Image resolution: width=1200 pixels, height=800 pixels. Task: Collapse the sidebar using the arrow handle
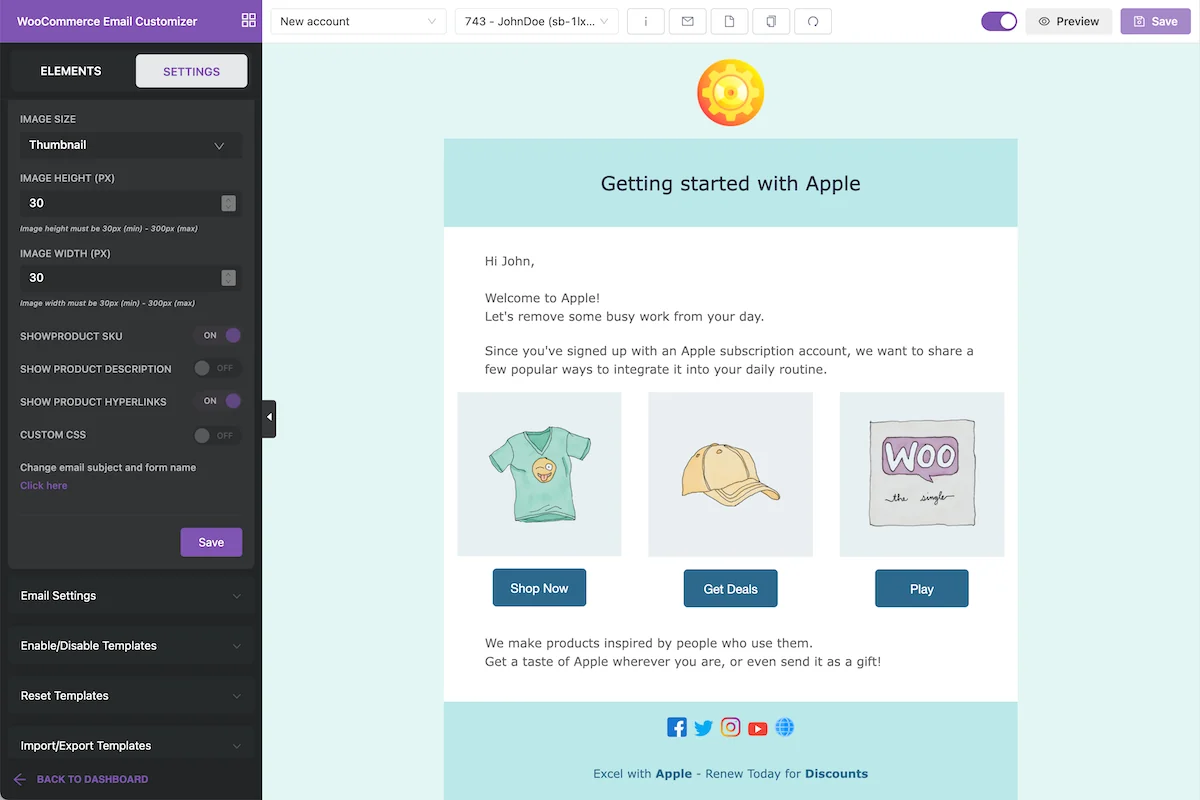click(269, 418)
